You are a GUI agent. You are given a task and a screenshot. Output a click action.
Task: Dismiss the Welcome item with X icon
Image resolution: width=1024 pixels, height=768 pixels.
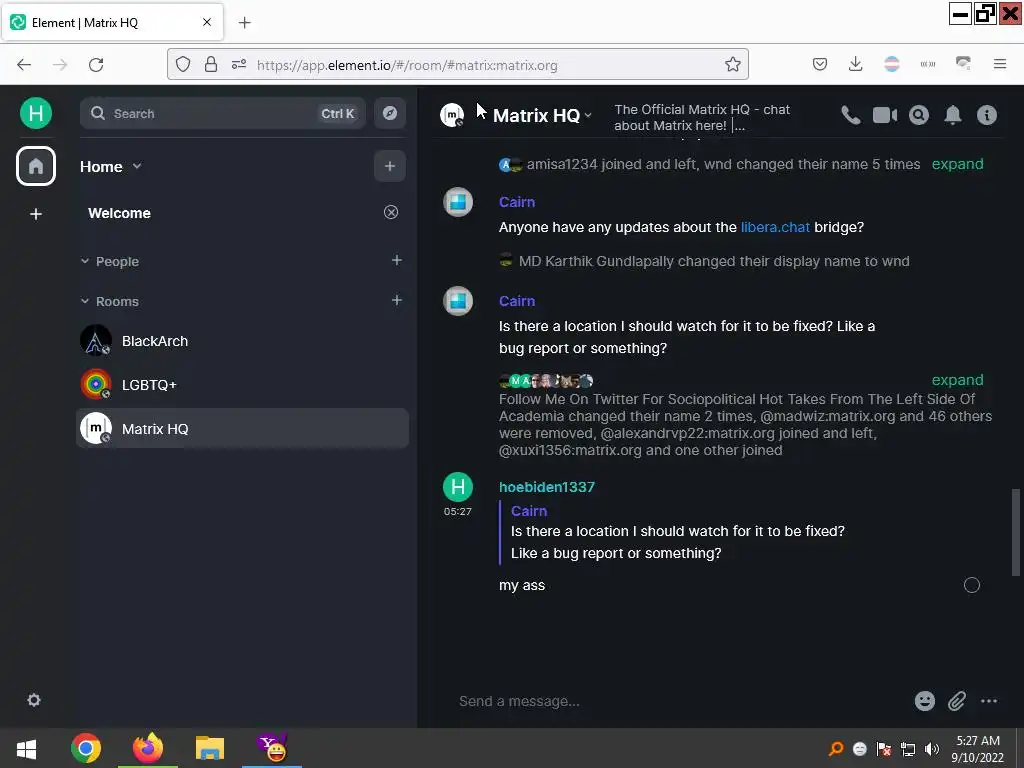[391, 212]
